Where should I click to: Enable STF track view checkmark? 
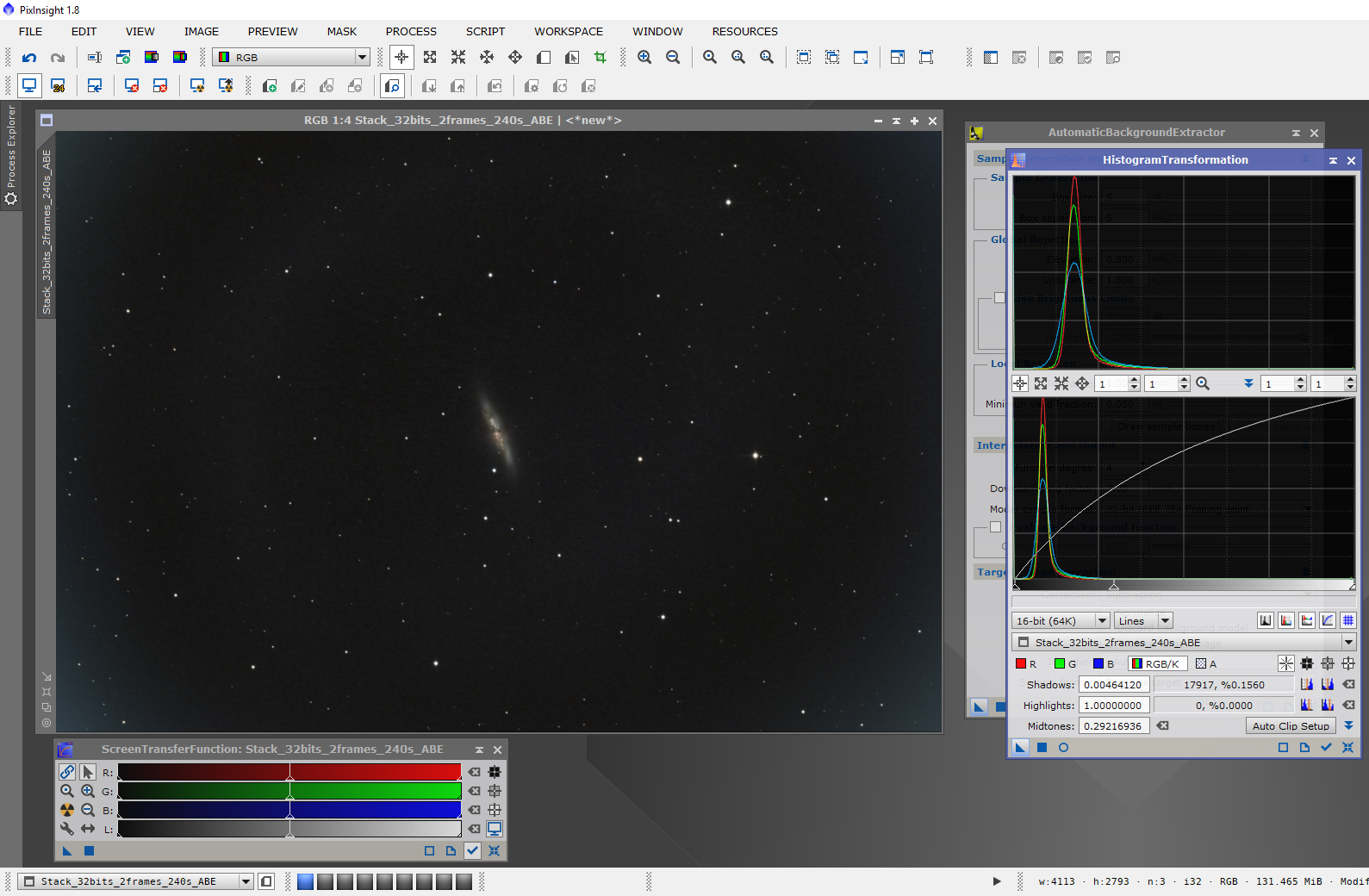click(472, 851)
